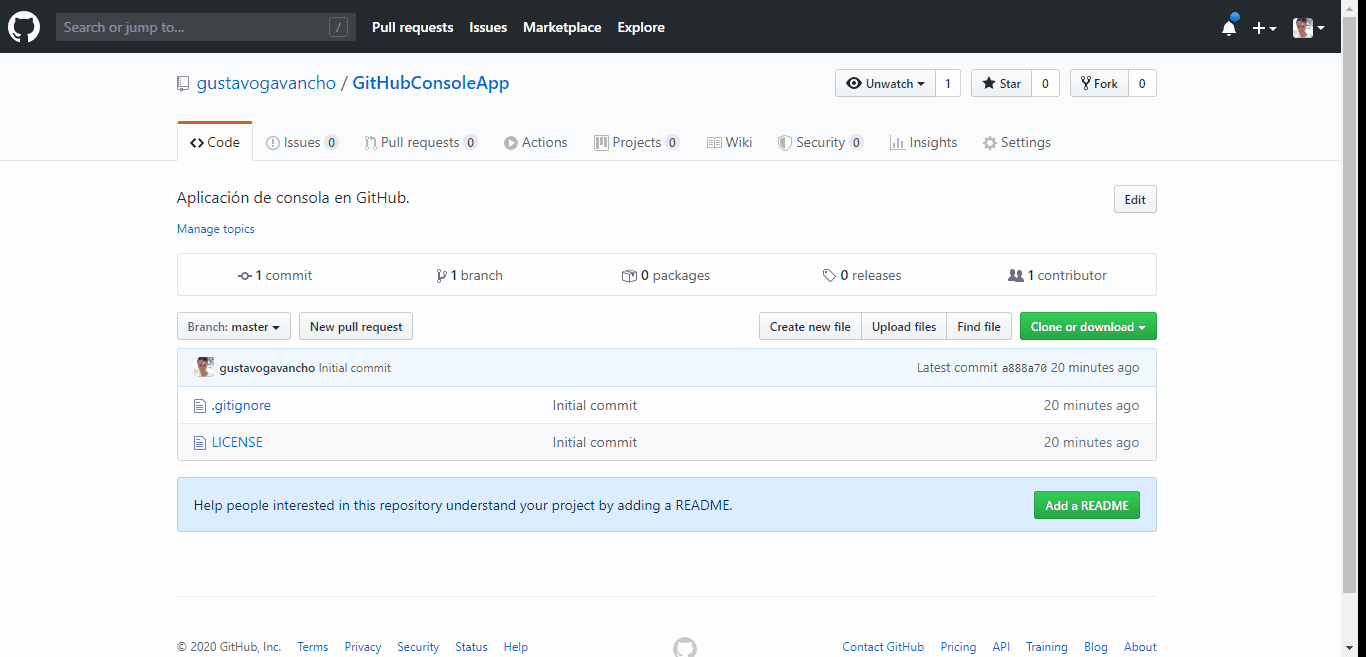The image size is (1366, 657).
Task: Open Training footer link
Action: coord(1047,647)
